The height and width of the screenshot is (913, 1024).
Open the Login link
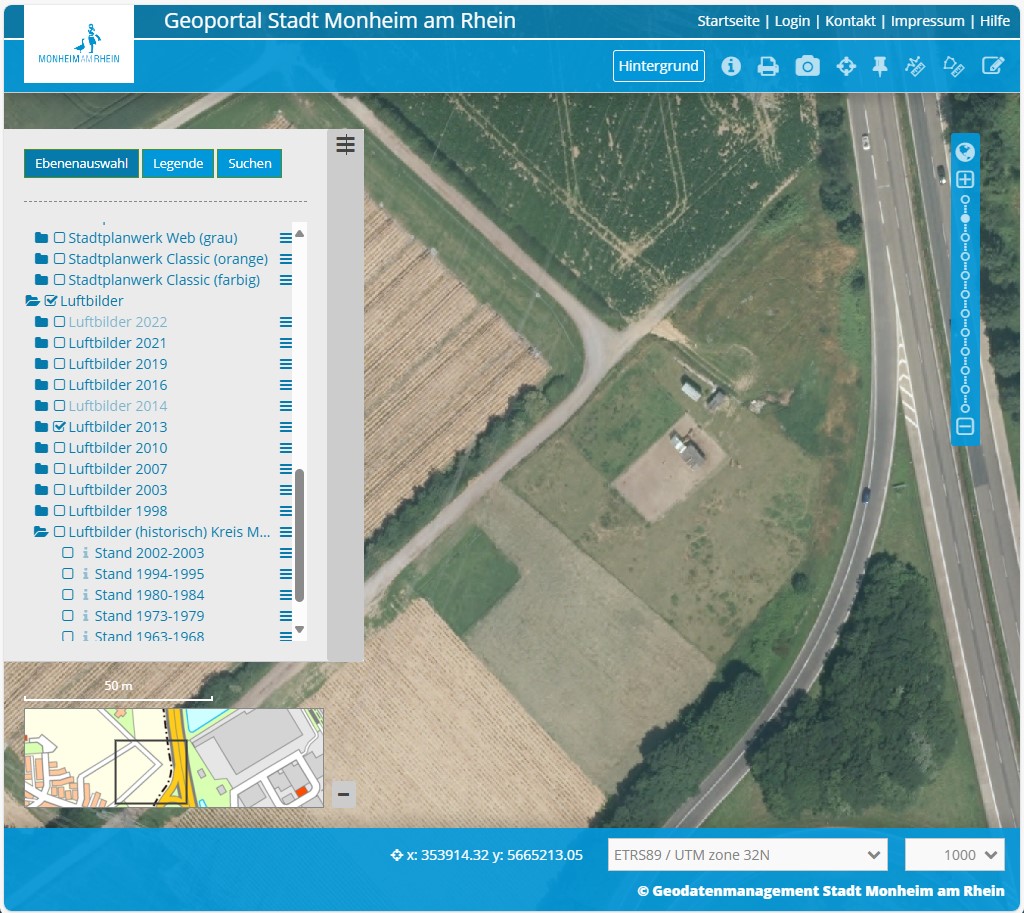(x=792, y=21)
